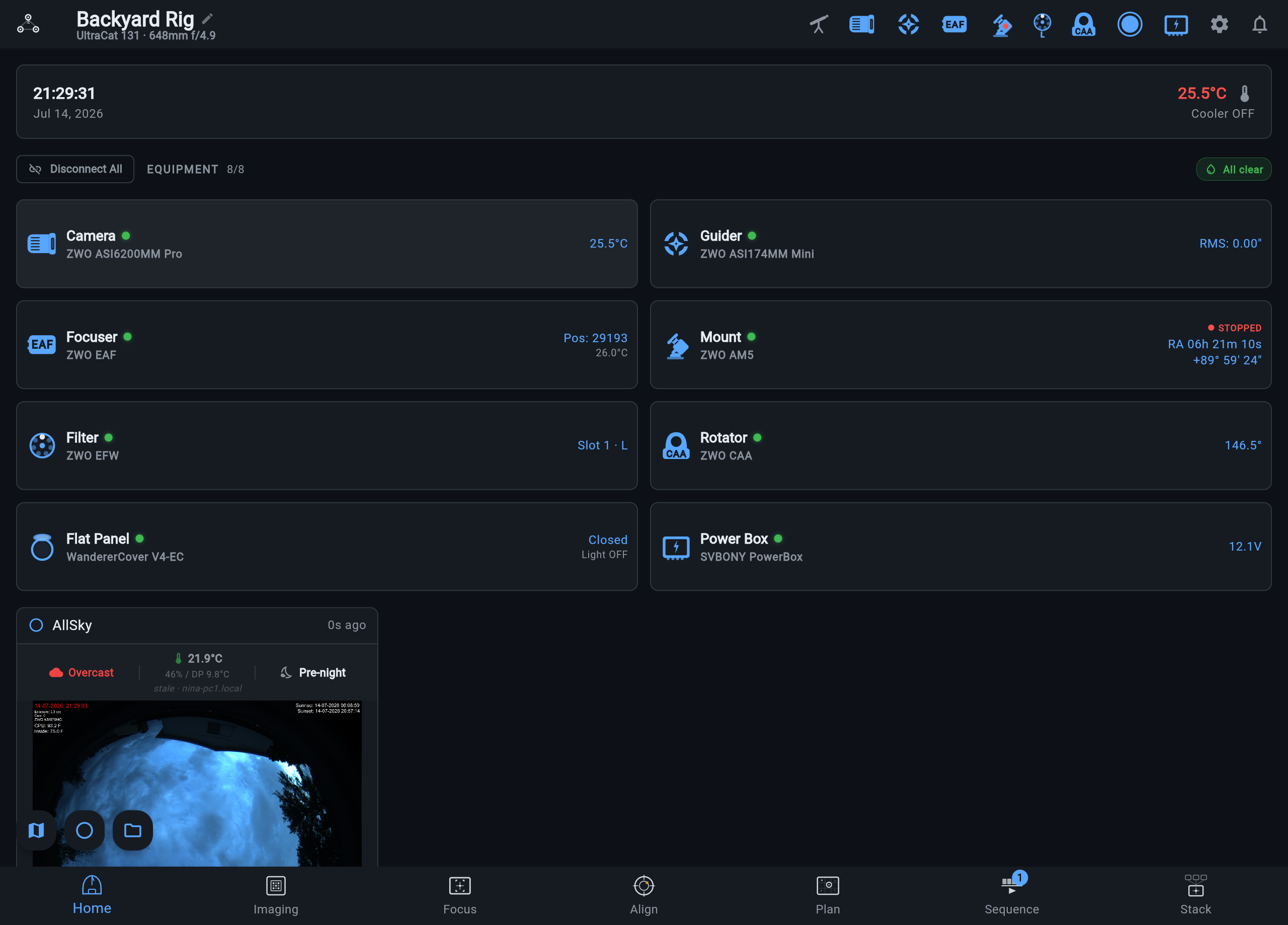
Task: Click the All clear status badge
Action: click(x=1234, y=169)
